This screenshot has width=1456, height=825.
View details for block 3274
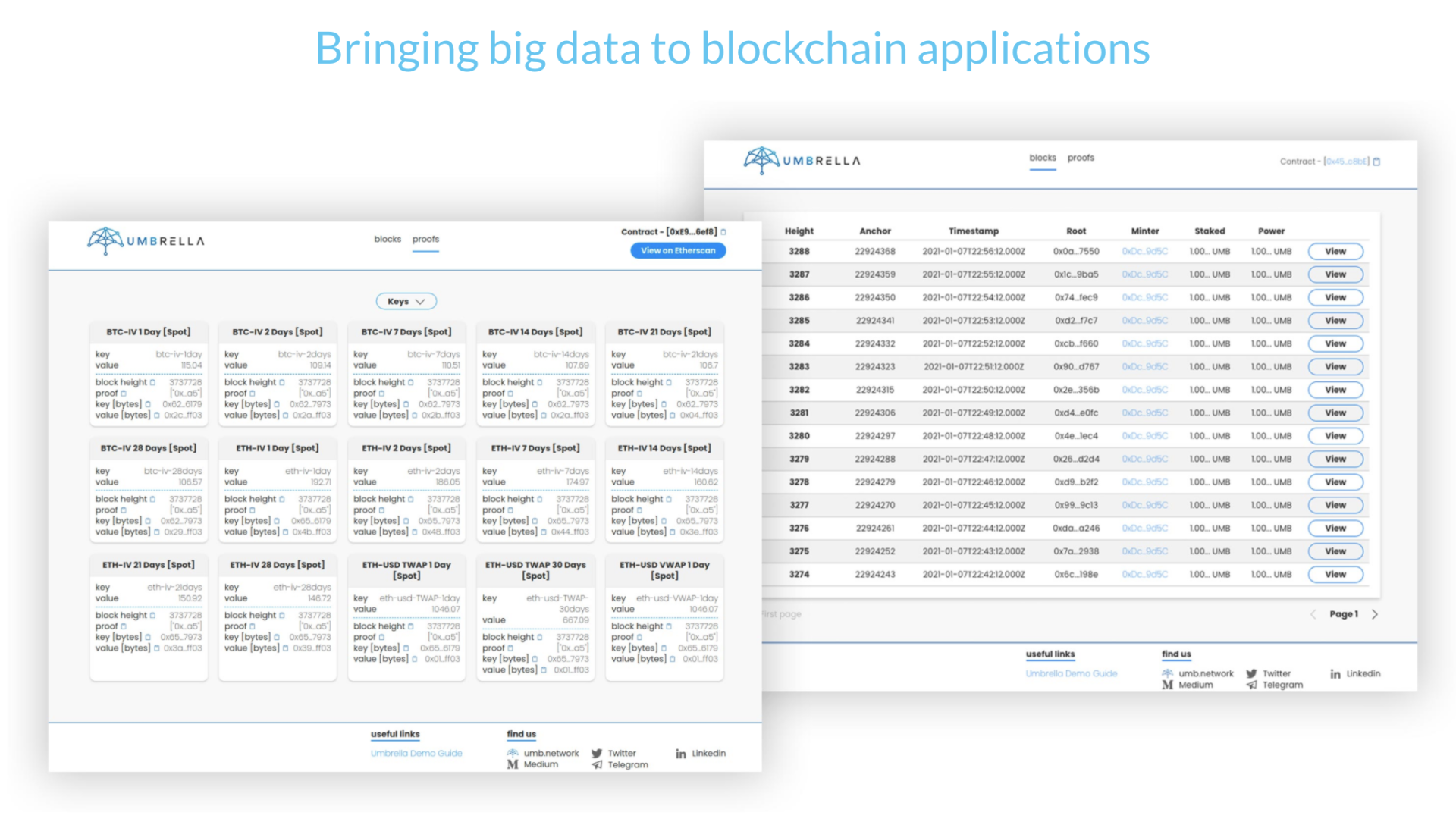pyautogui.click(x=1335, y=575)
